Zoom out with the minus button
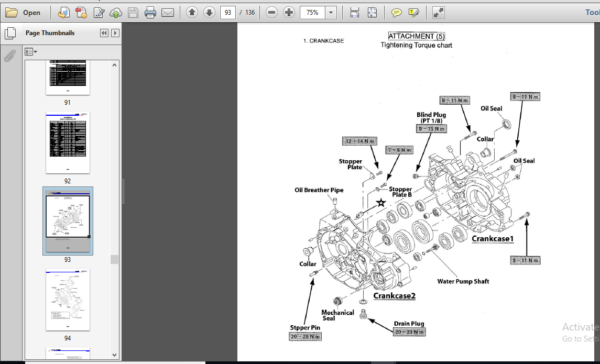The image size is (600, 364). [x=271, y=13]
